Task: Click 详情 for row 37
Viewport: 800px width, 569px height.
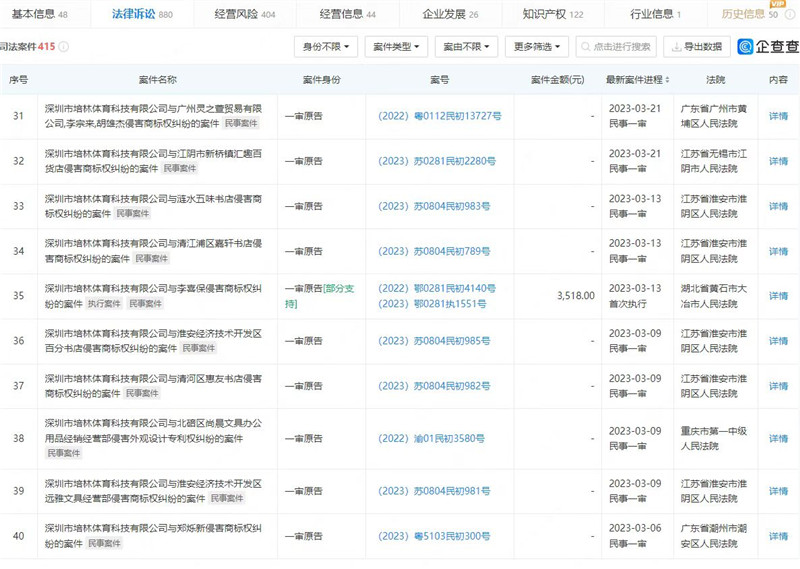Action: (778, 386)
